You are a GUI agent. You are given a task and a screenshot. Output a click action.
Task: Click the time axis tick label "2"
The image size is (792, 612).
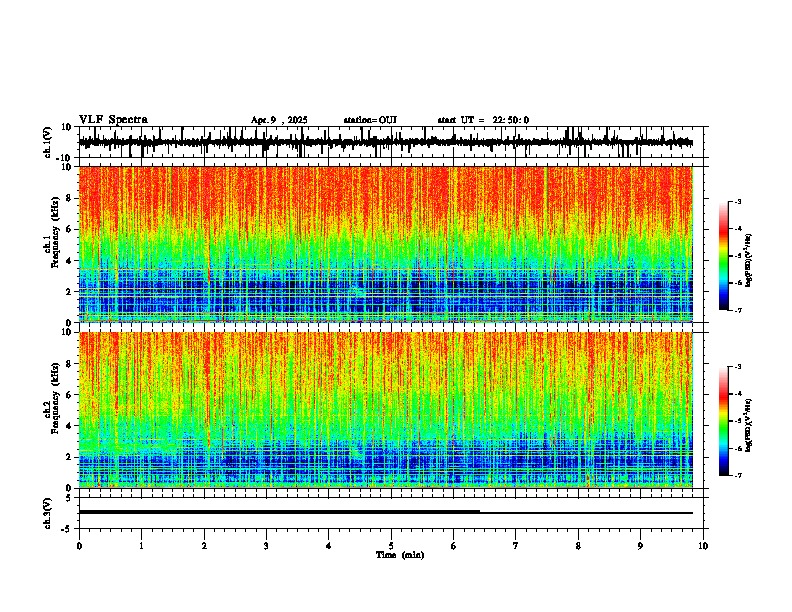pos(204,546)
